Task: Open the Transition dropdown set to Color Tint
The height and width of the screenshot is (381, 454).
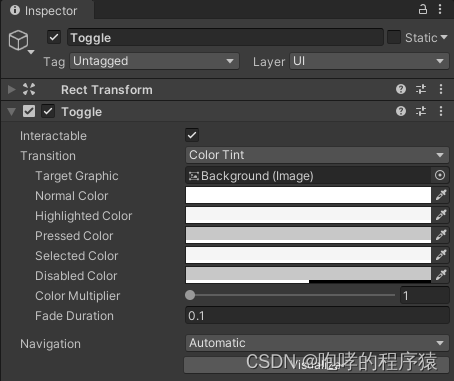Action: 317,155
